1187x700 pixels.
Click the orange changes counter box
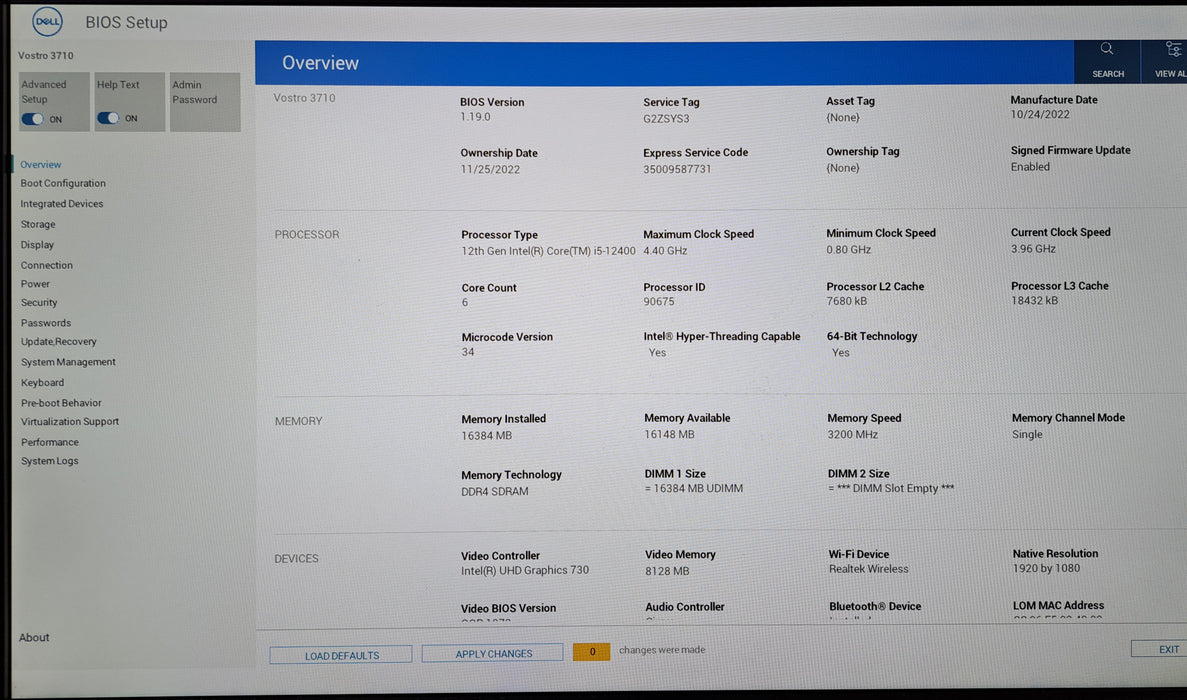[592, 651]
